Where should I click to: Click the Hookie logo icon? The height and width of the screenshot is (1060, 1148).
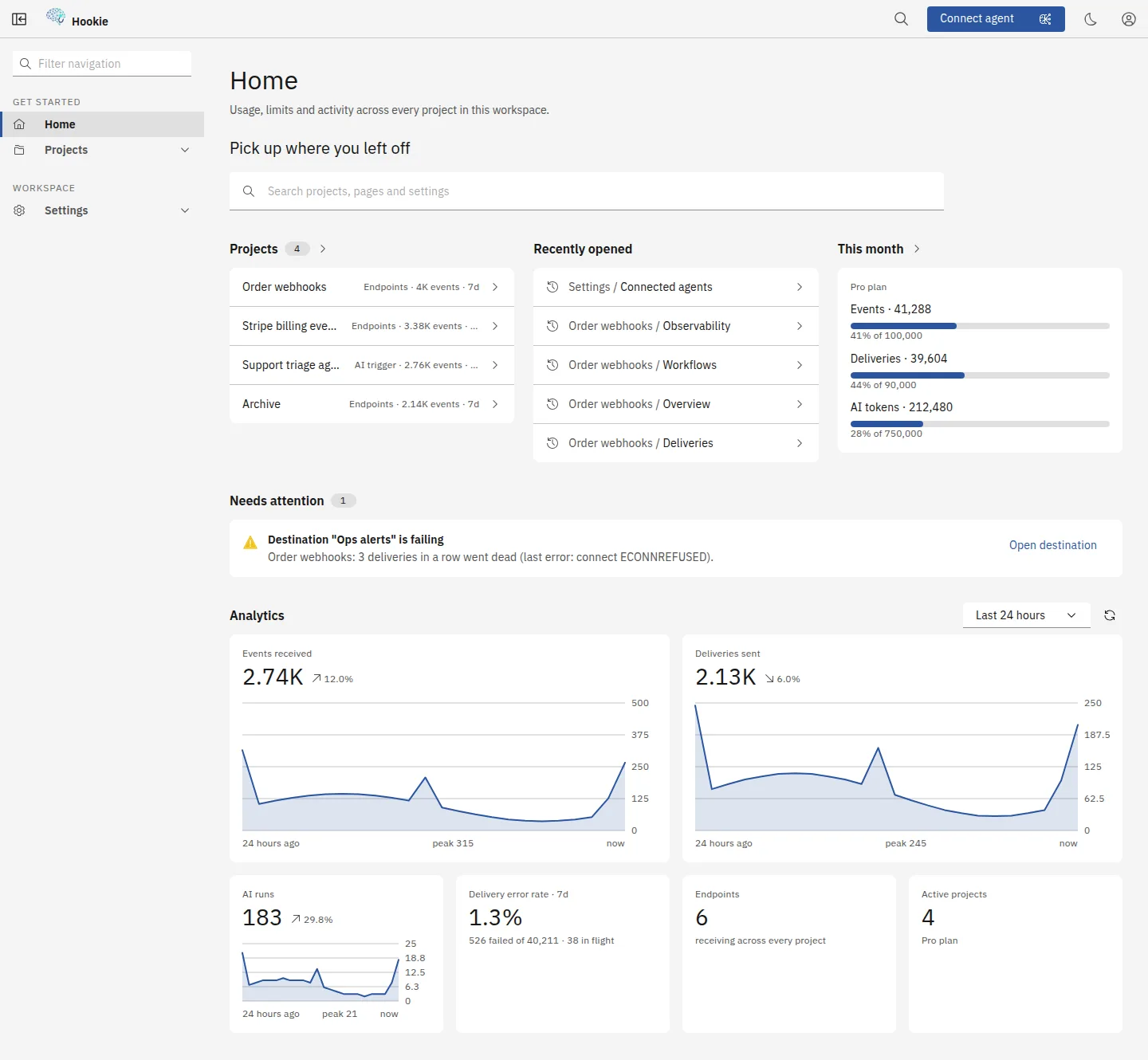[56, 17]
